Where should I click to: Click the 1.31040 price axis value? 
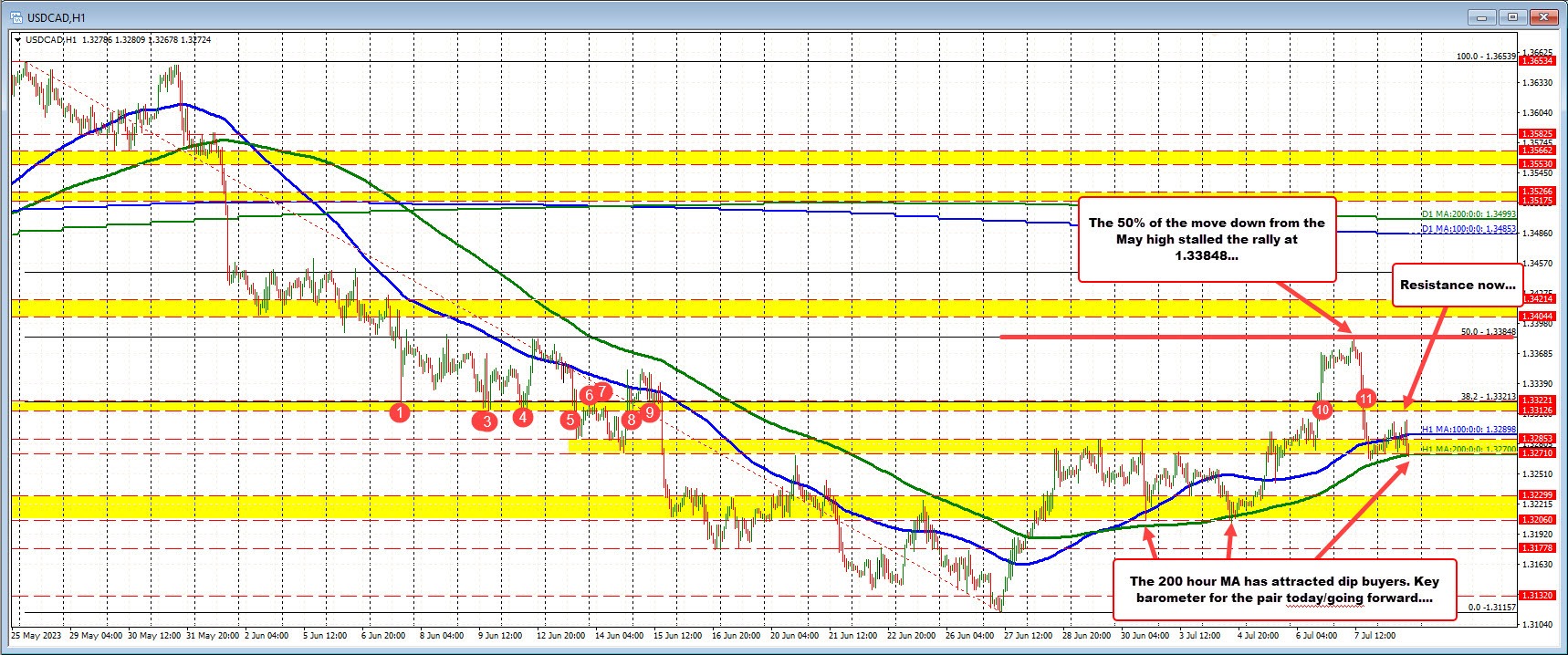coord(1537,624)
